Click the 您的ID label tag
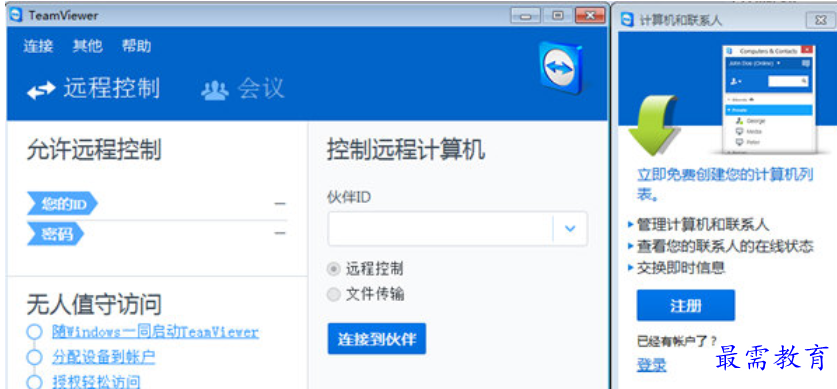Image resolution: width=837 pixels, height=389 pixels. [x=62, y=204]
